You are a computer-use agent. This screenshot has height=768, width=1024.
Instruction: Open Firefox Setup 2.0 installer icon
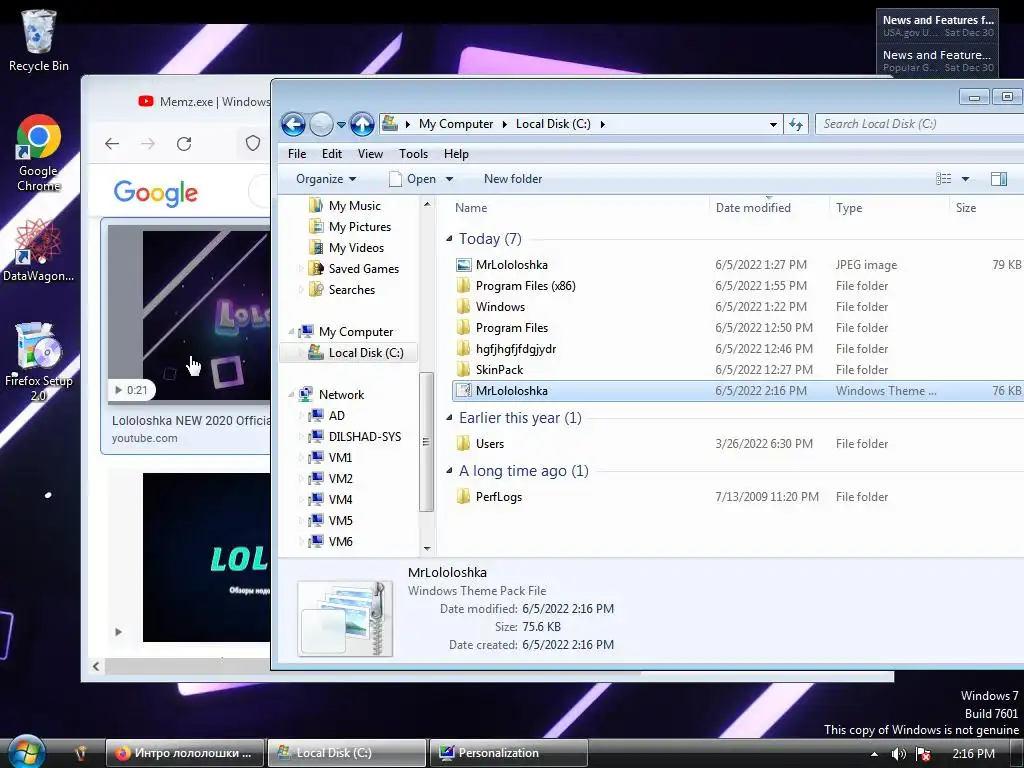tap(39, 361)
